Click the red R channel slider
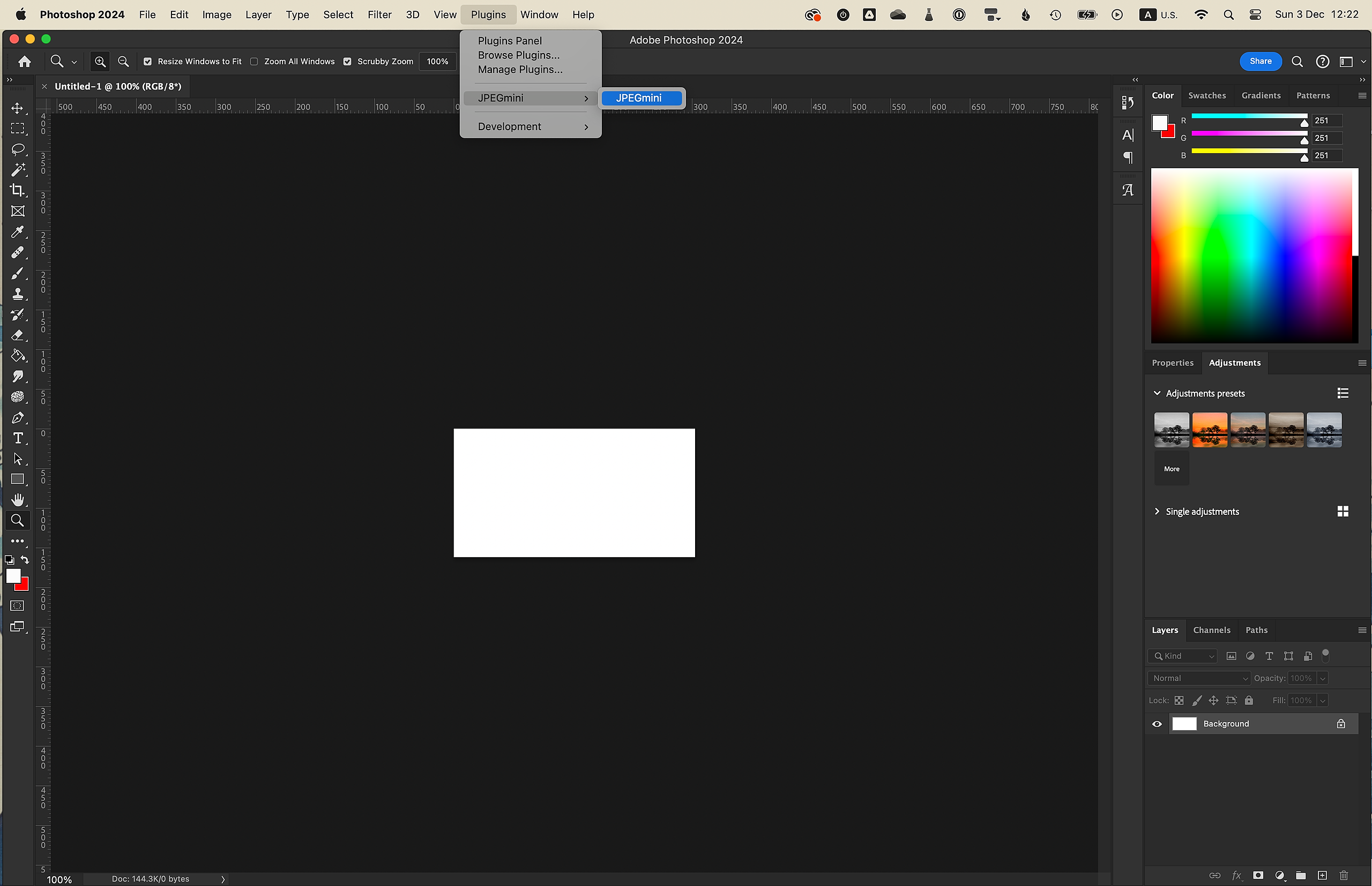Screen dimensions: 1372x886 coord(1248,117)
